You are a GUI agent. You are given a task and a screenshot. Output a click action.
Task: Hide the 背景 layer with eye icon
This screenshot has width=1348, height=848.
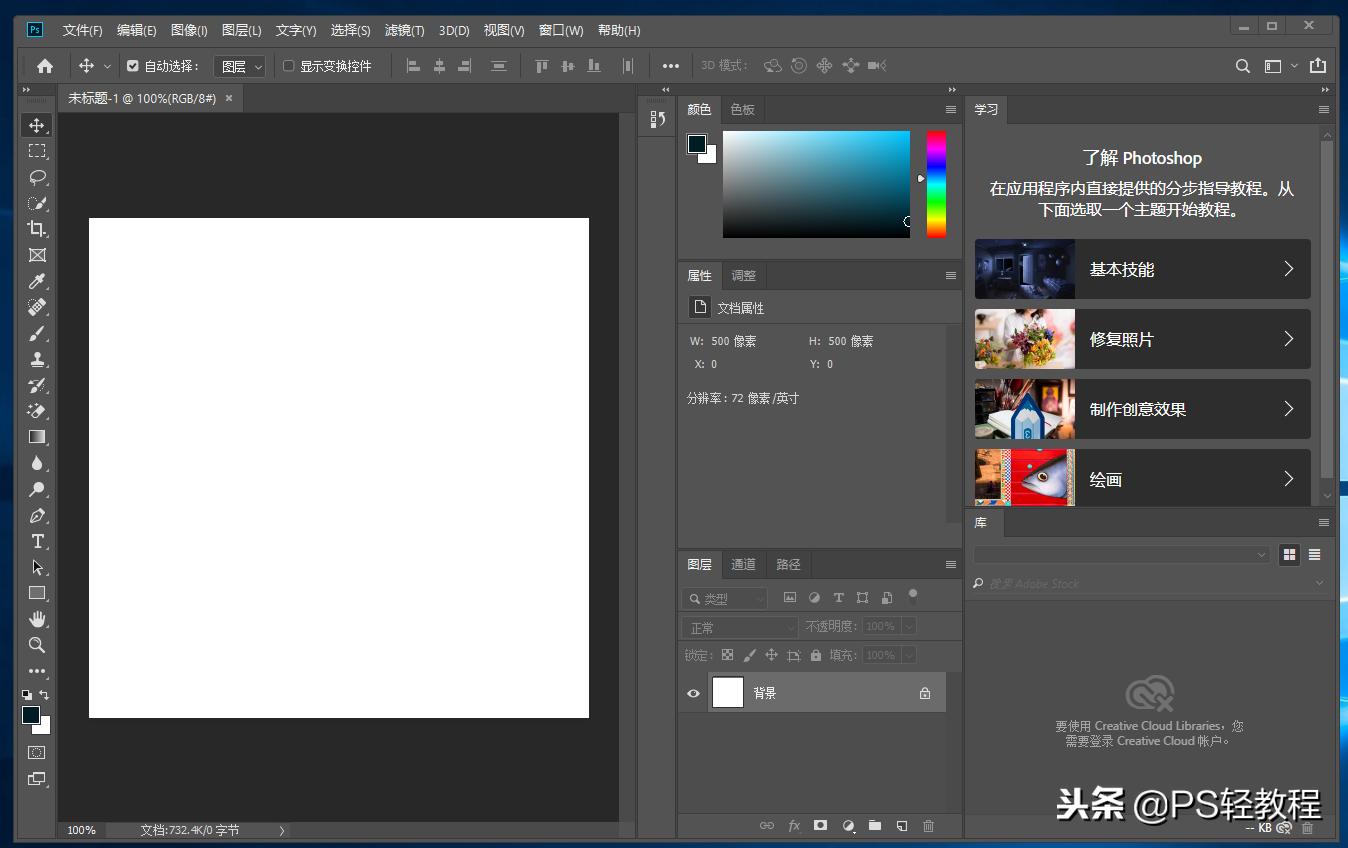click(x=693, y=693)
